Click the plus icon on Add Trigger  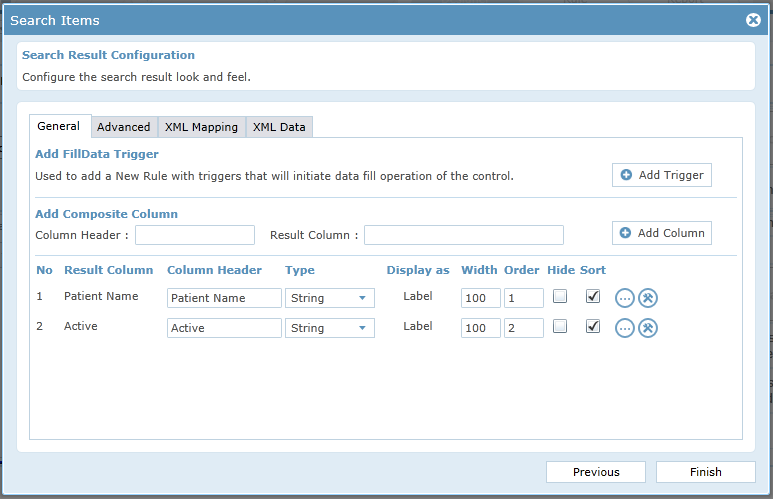[626, 175]
